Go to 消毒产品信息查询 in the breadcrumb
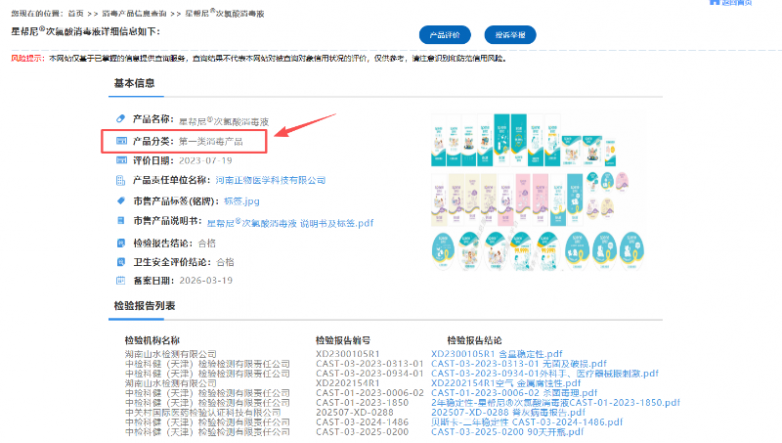The width and height of the screenshot is (782, 443). click(x=134, y=13)
